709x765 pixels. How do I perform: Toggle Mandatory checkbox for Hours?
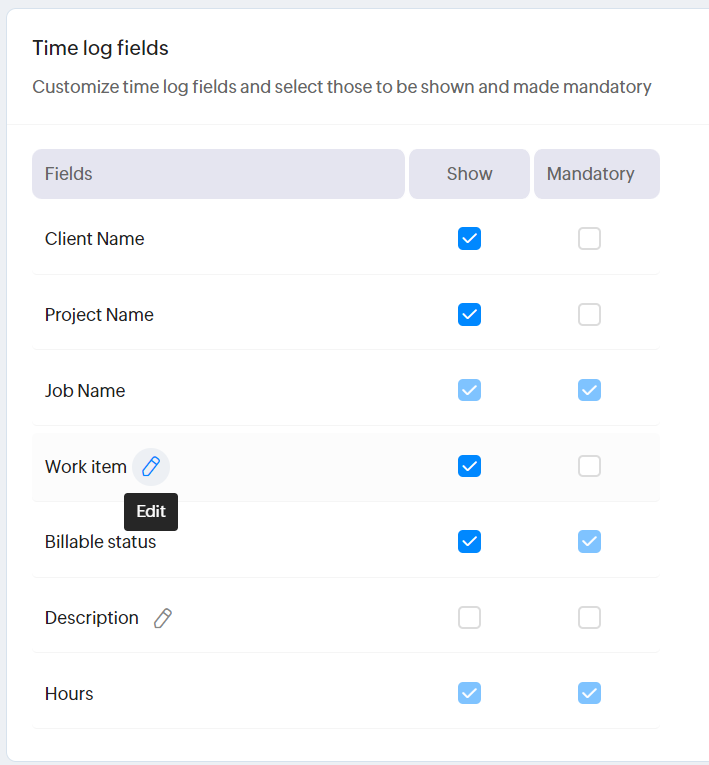(590, 693)
